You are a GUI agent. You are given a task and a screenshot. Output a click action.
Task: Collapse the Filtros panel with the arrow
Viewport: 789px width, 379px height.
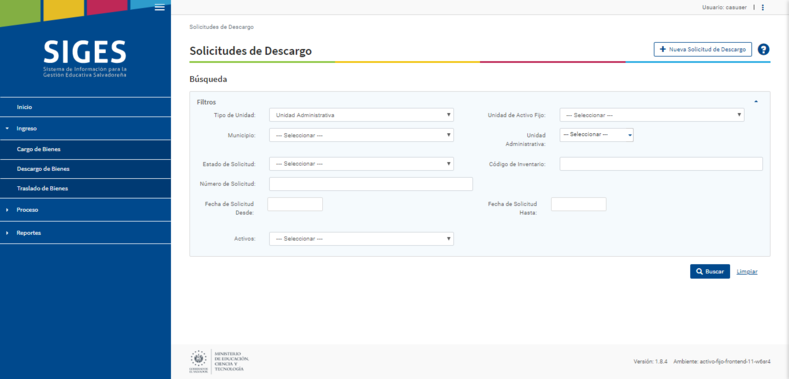[756, 102]
